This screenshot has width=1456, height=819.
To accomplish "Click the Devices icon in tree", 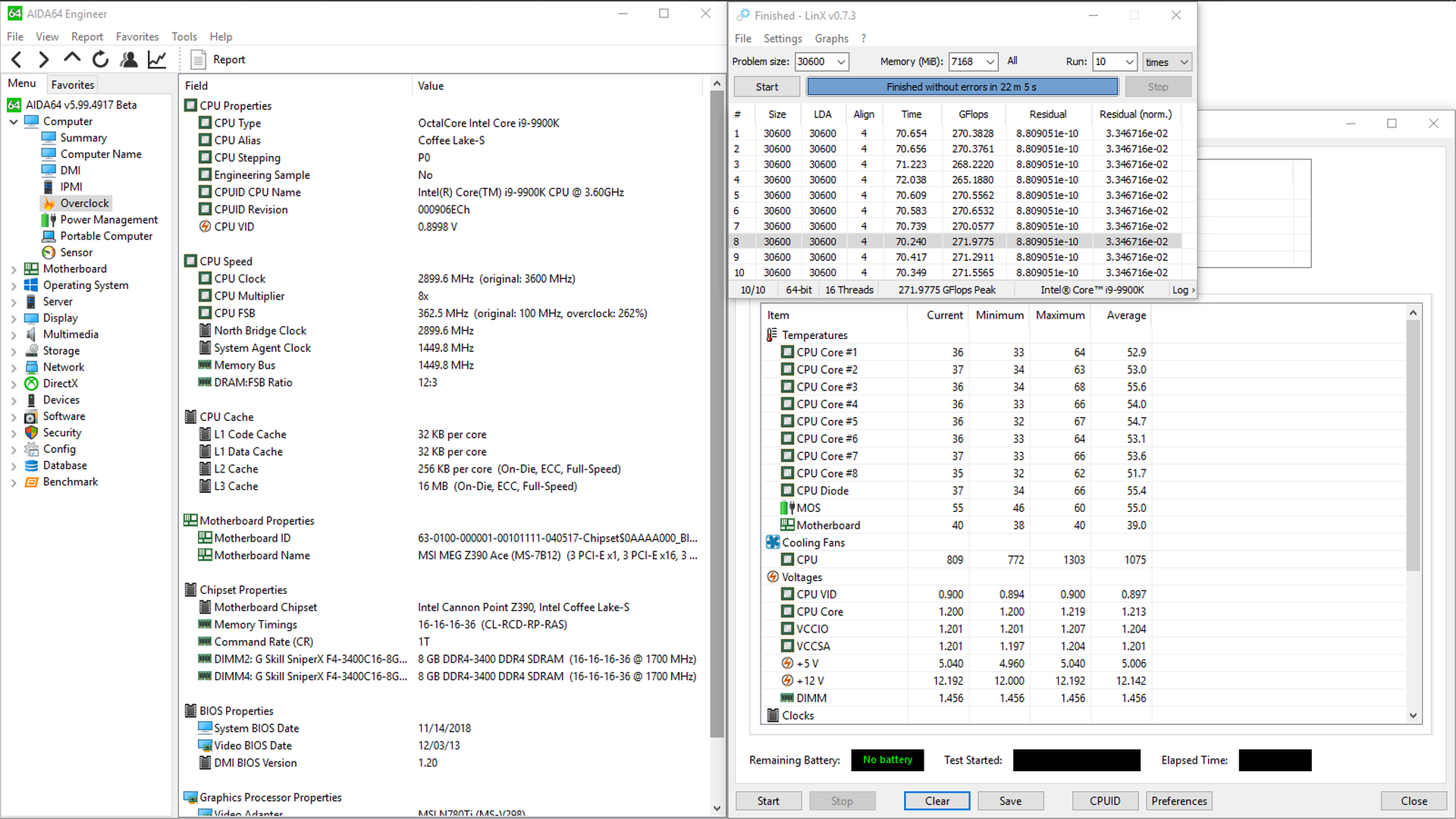I will [x=31, y=400].
